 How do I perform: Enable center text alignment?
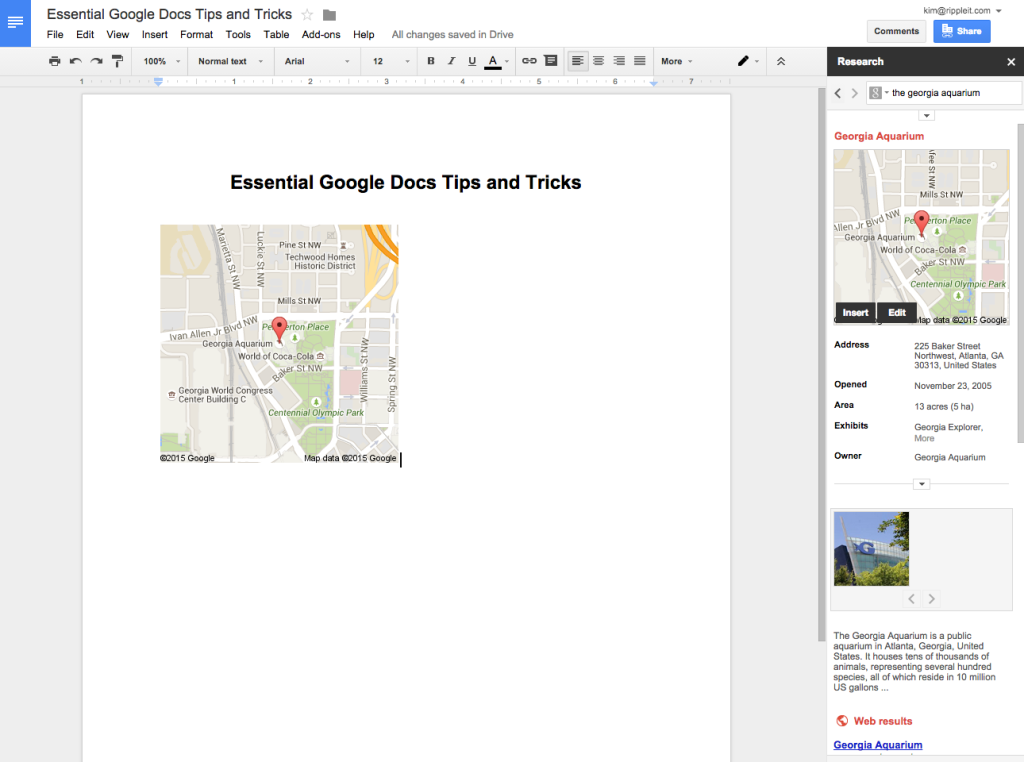tap(598, 61)
